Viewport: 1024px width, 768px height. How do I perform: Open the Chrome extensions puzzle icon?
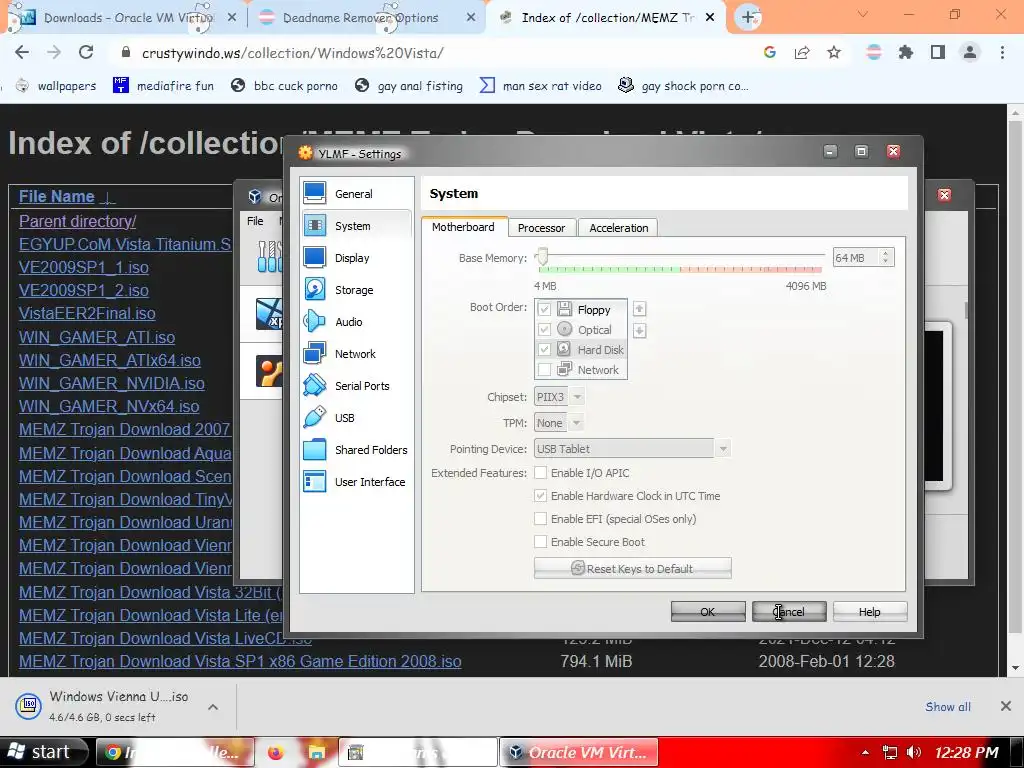pos(906,53)
